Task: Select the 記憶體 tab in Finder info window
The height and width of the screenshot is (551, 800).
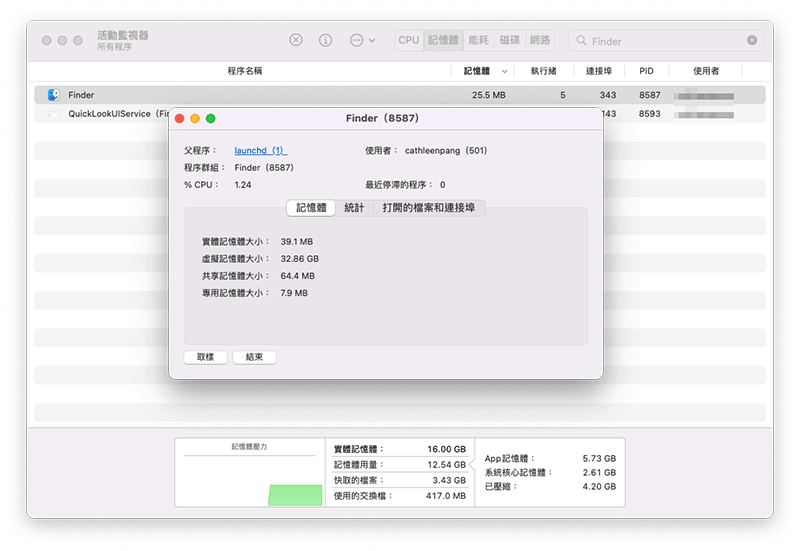Action: click(x=311, y=208)
